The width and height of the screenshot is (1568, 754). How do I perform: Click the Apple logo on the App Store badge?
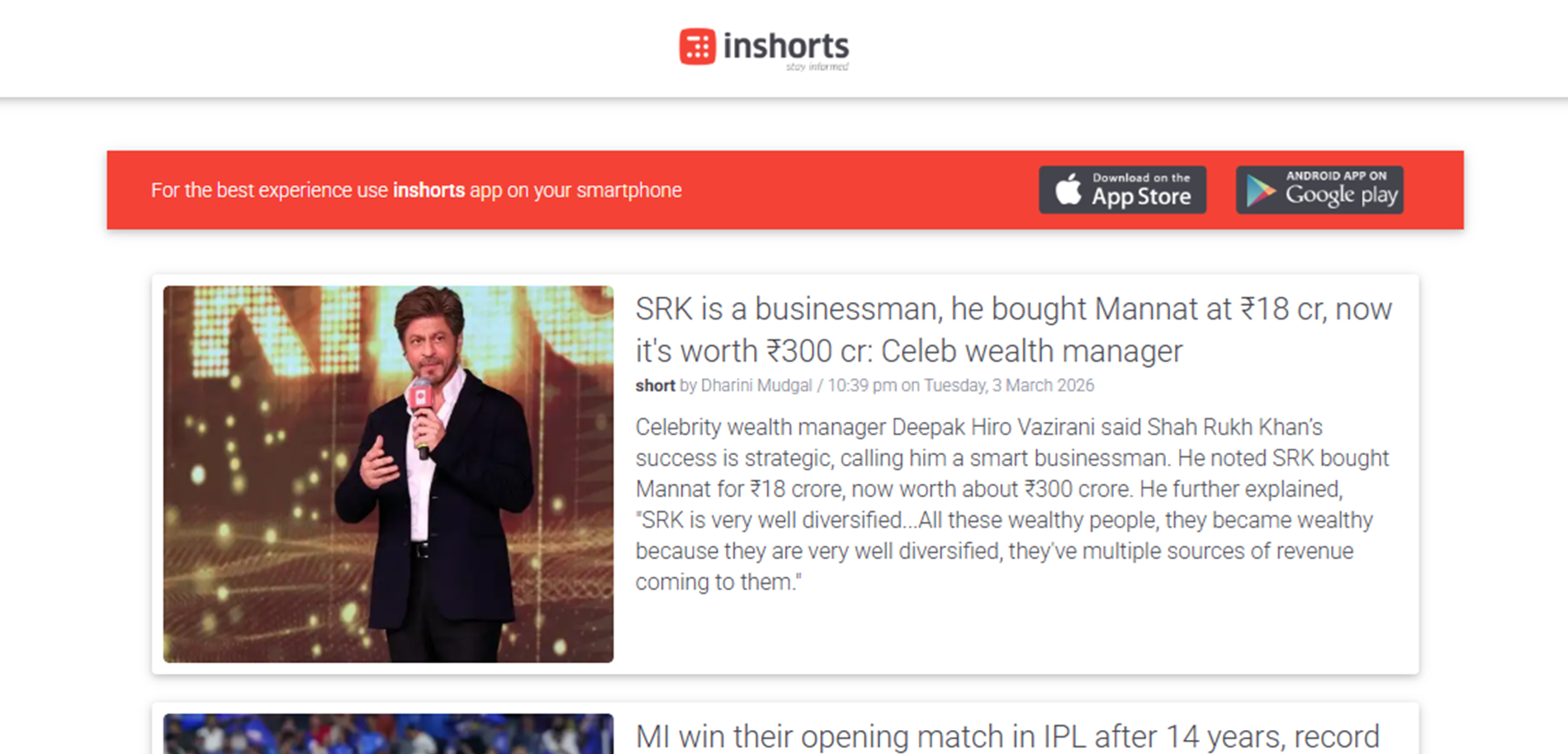tap(1068, 189)
